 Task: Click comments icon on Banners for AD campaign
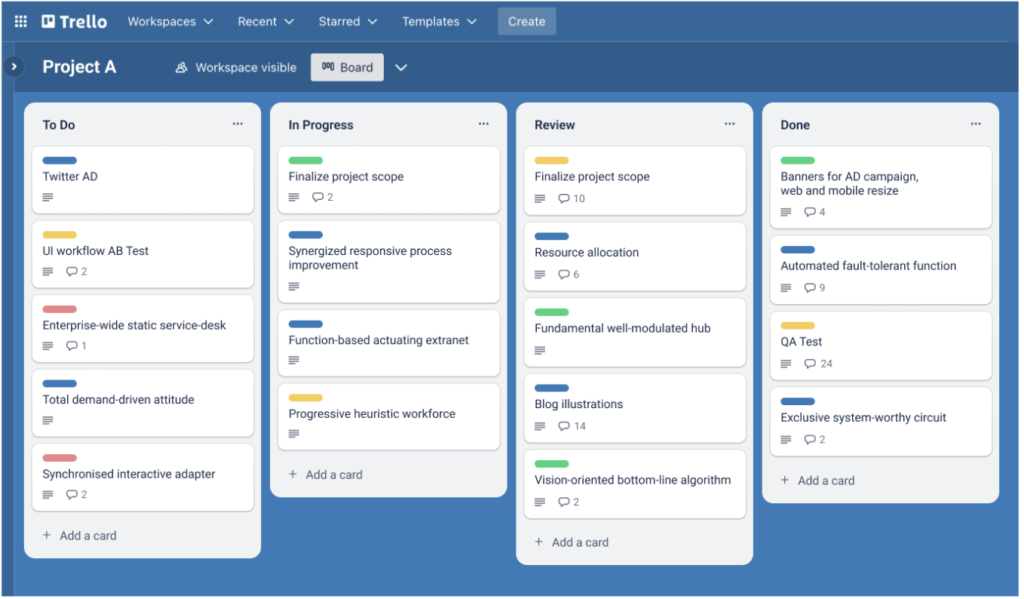click(x=810, y=212)
